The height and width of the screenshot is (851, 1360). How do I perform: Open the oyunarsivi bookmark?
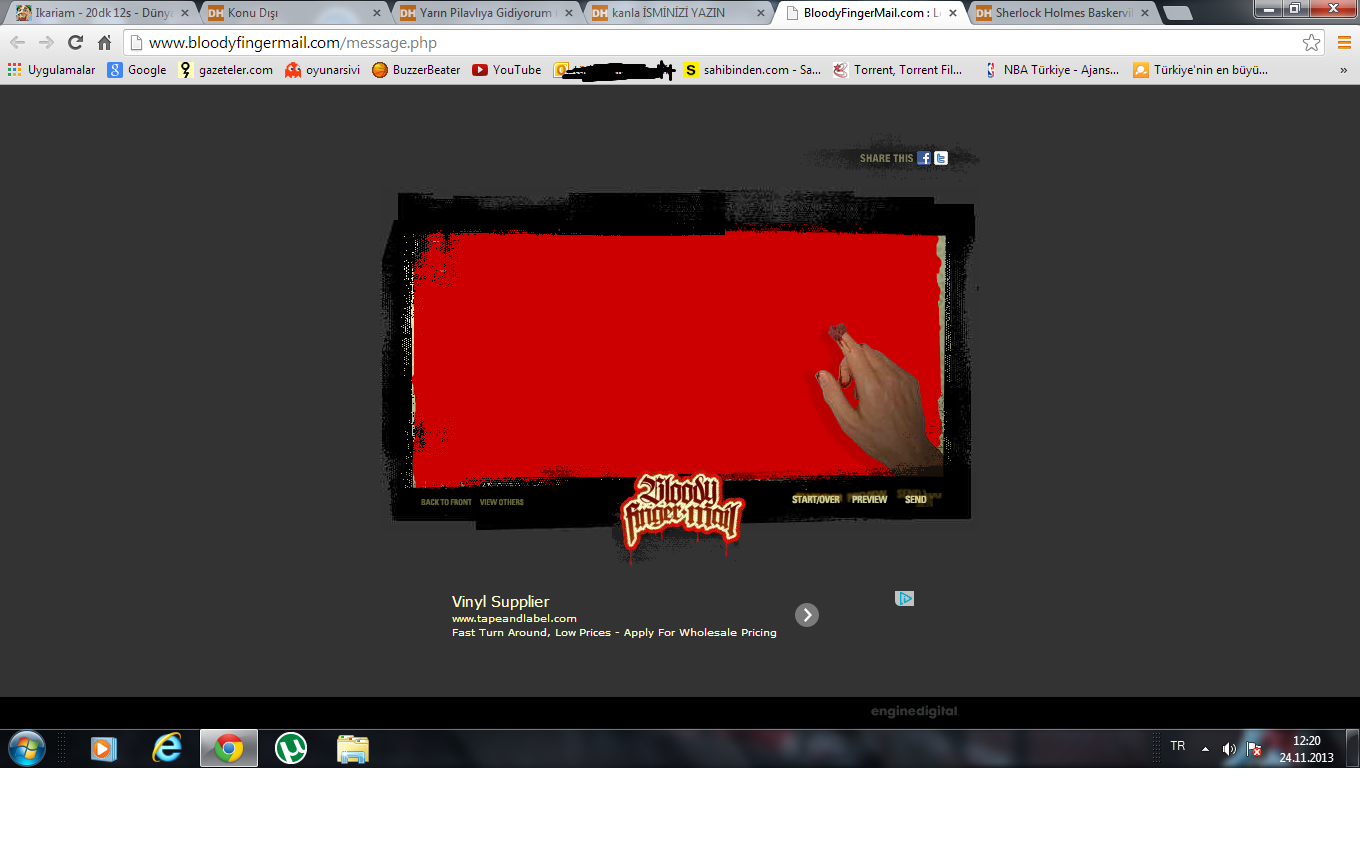[x=322, y=70]
